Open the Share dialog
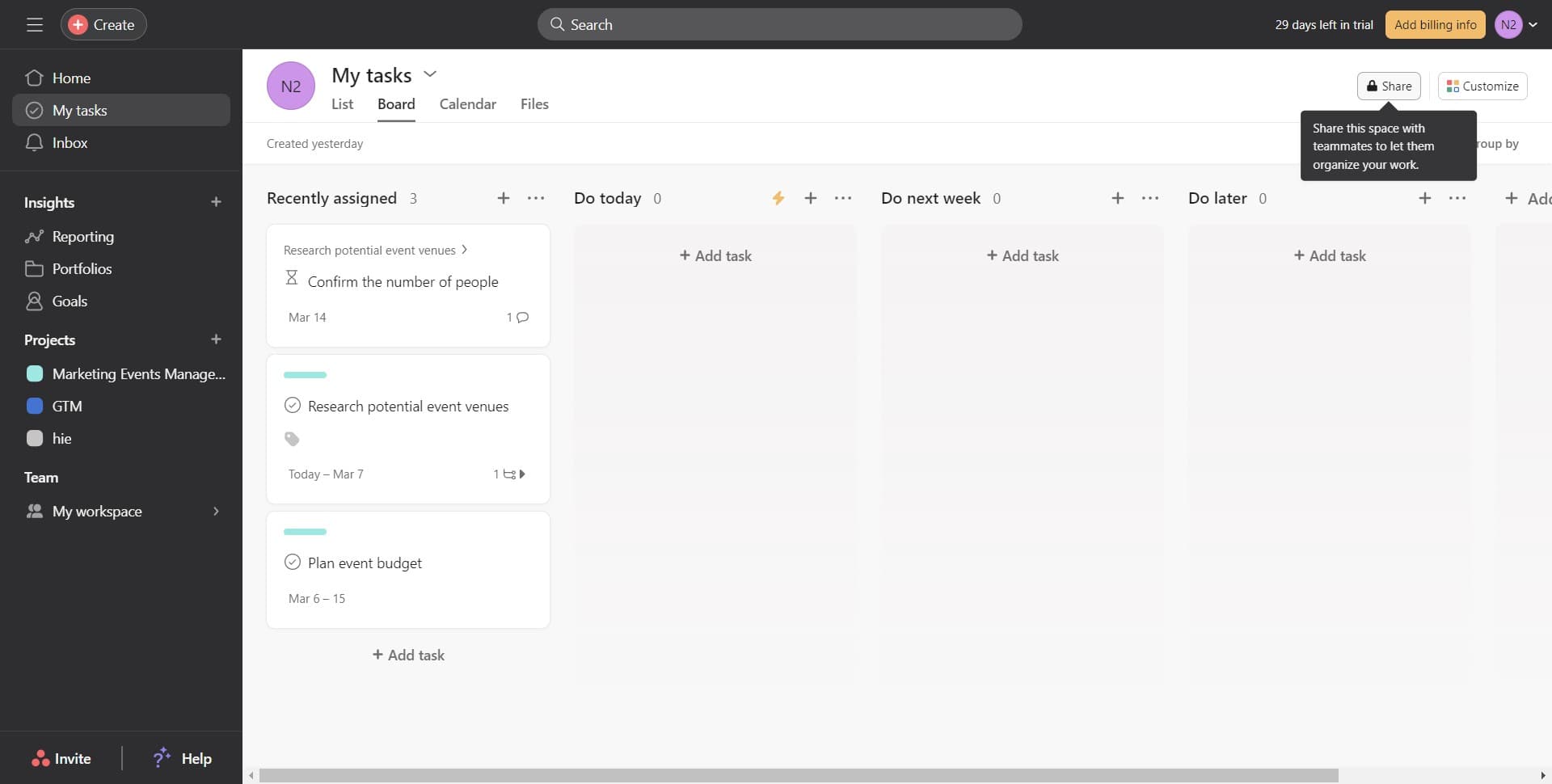Image resolution: width=1552 pixels, height=784 pixels. 1388,86
